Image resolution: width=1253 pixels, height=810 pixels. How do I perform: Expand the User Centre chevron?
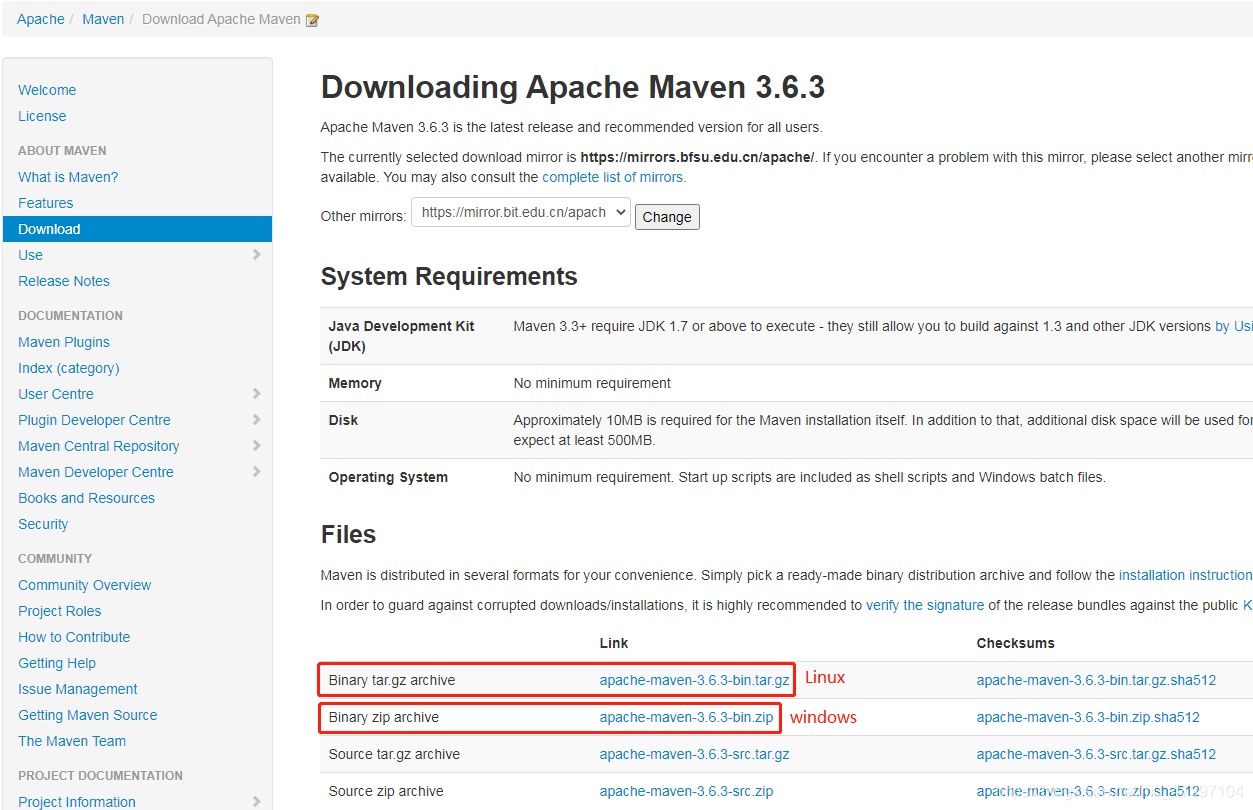pyautogui.click(x=257, y=394)
